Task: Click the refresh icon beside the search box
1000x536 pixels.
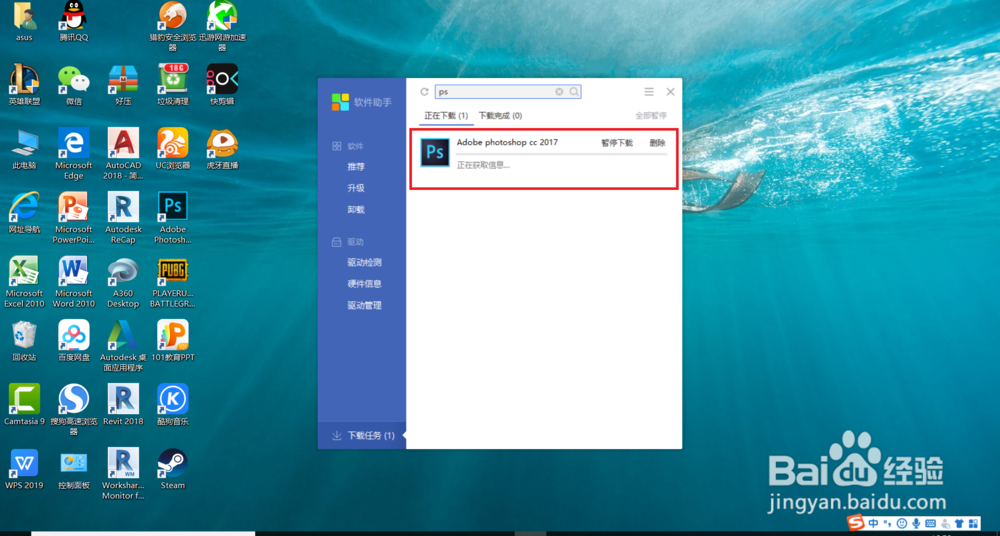Action: 425,92
